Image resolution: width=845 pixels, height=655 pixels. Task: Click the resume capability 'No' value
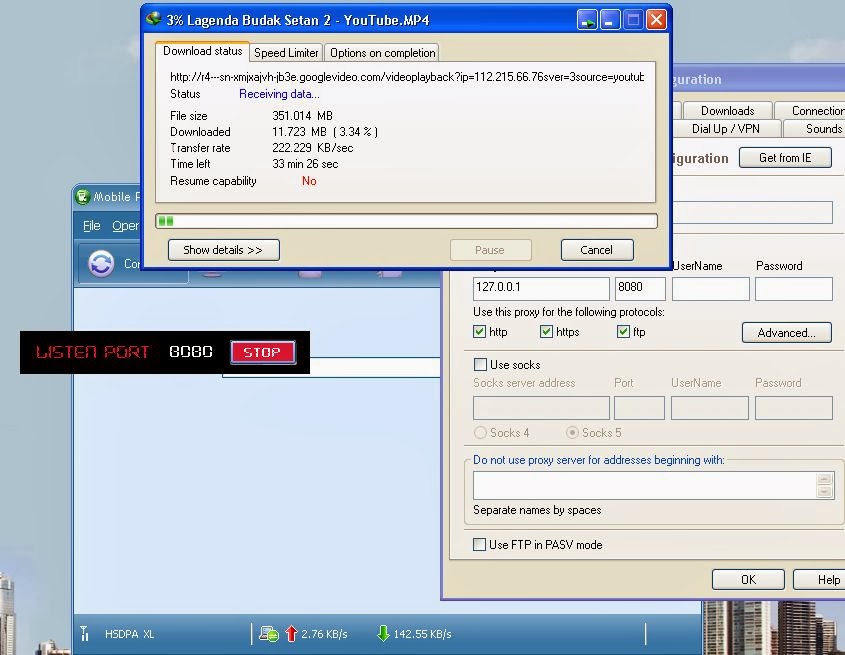[309, 181]
